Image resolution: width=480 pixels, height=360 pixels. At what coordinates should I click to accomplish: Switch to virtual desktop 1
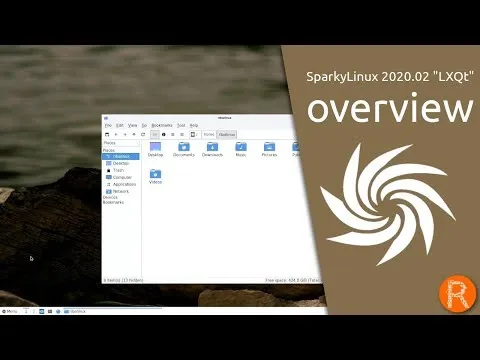coord(26,311)
